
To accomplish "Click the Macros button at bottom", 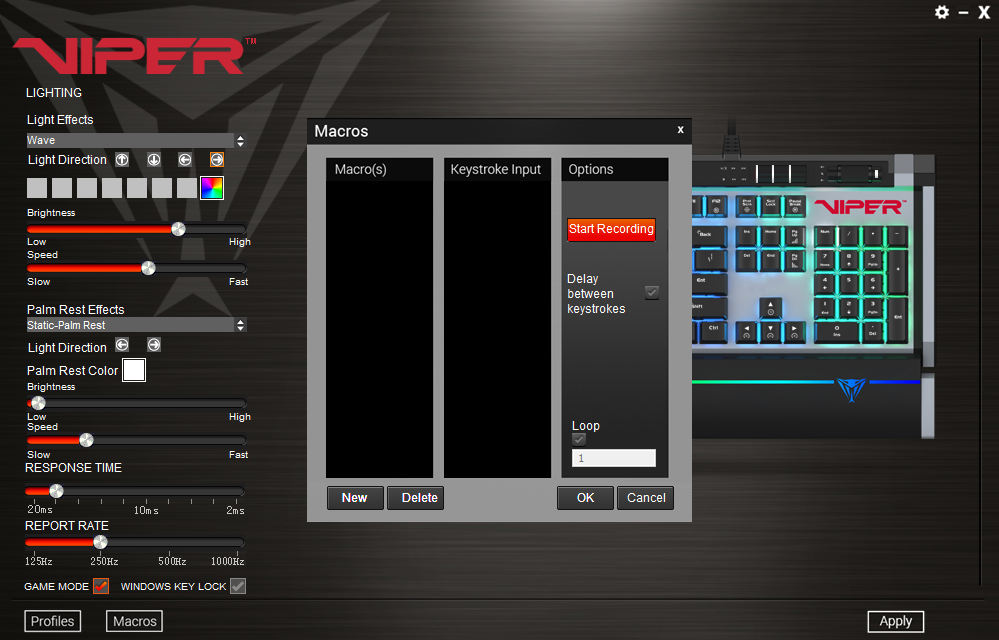I will pos(134,621).
